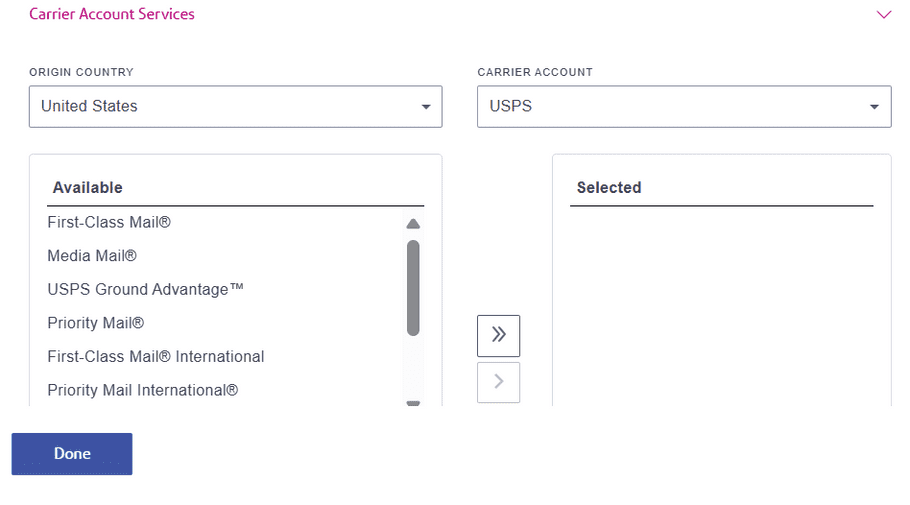
Task: Choose First-Class Mail® International service
Action: [156, 356]
